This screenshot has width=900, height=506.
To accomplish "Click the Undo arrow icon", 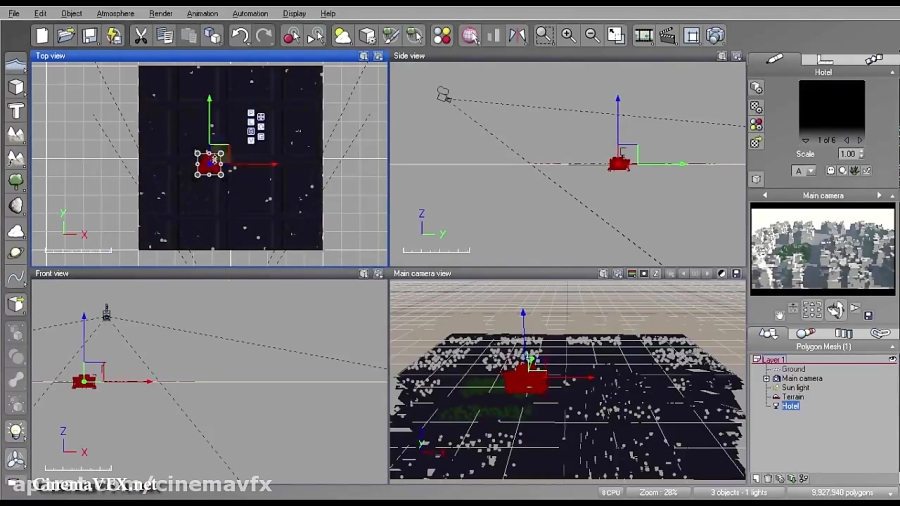I will pos(240,36).
